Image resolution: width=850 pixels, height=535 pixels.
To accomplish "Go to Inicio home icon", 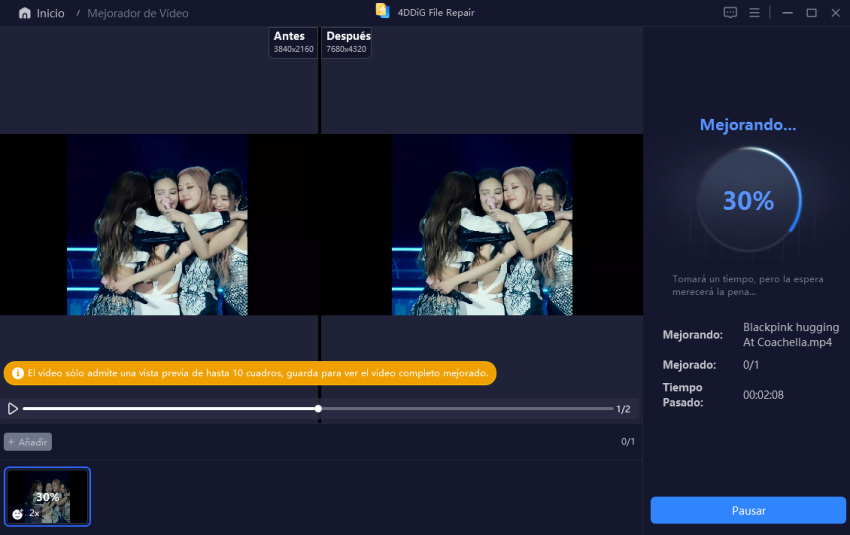I will [x=24, y=13].
